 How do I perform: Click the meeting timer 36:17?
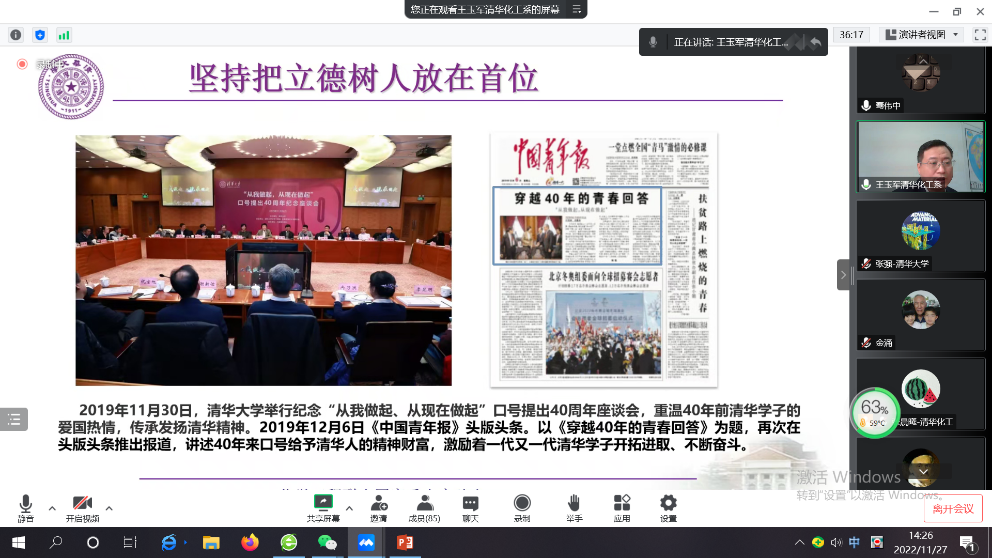851,35
